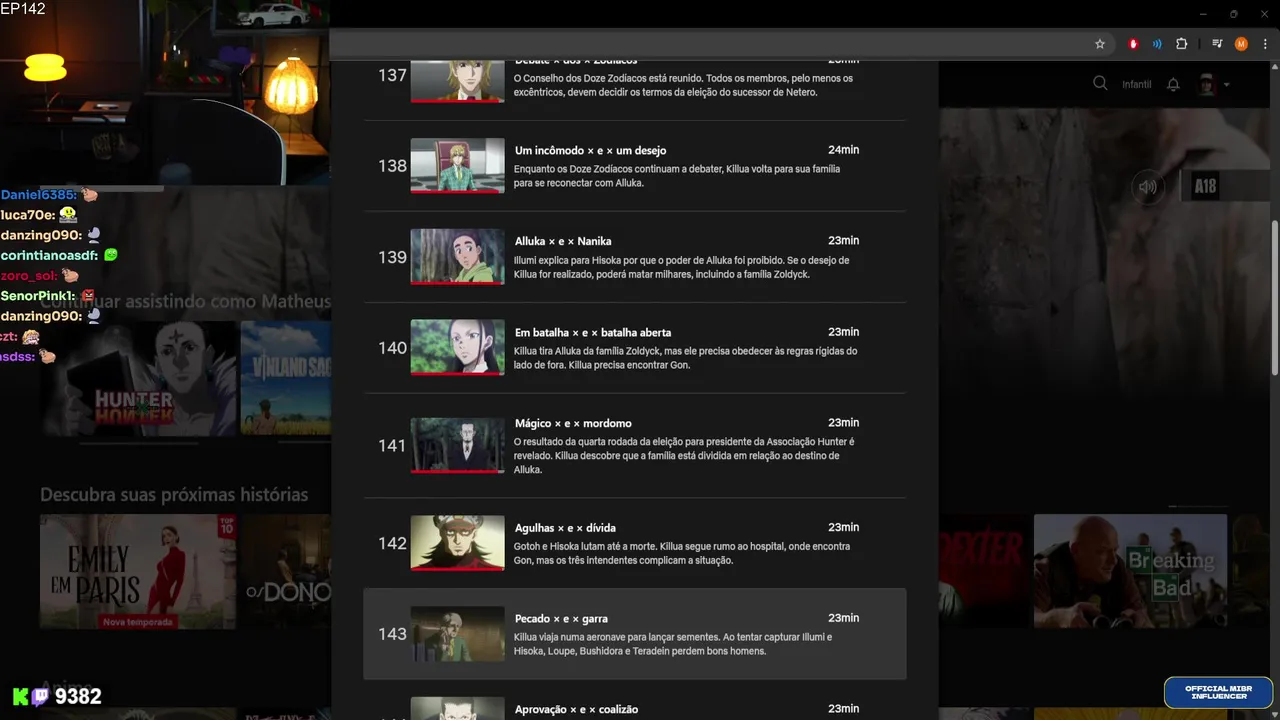Click chat user SenorPink1
The width and height of the screenshot is (1280, 720).
[x=38, y=296]
